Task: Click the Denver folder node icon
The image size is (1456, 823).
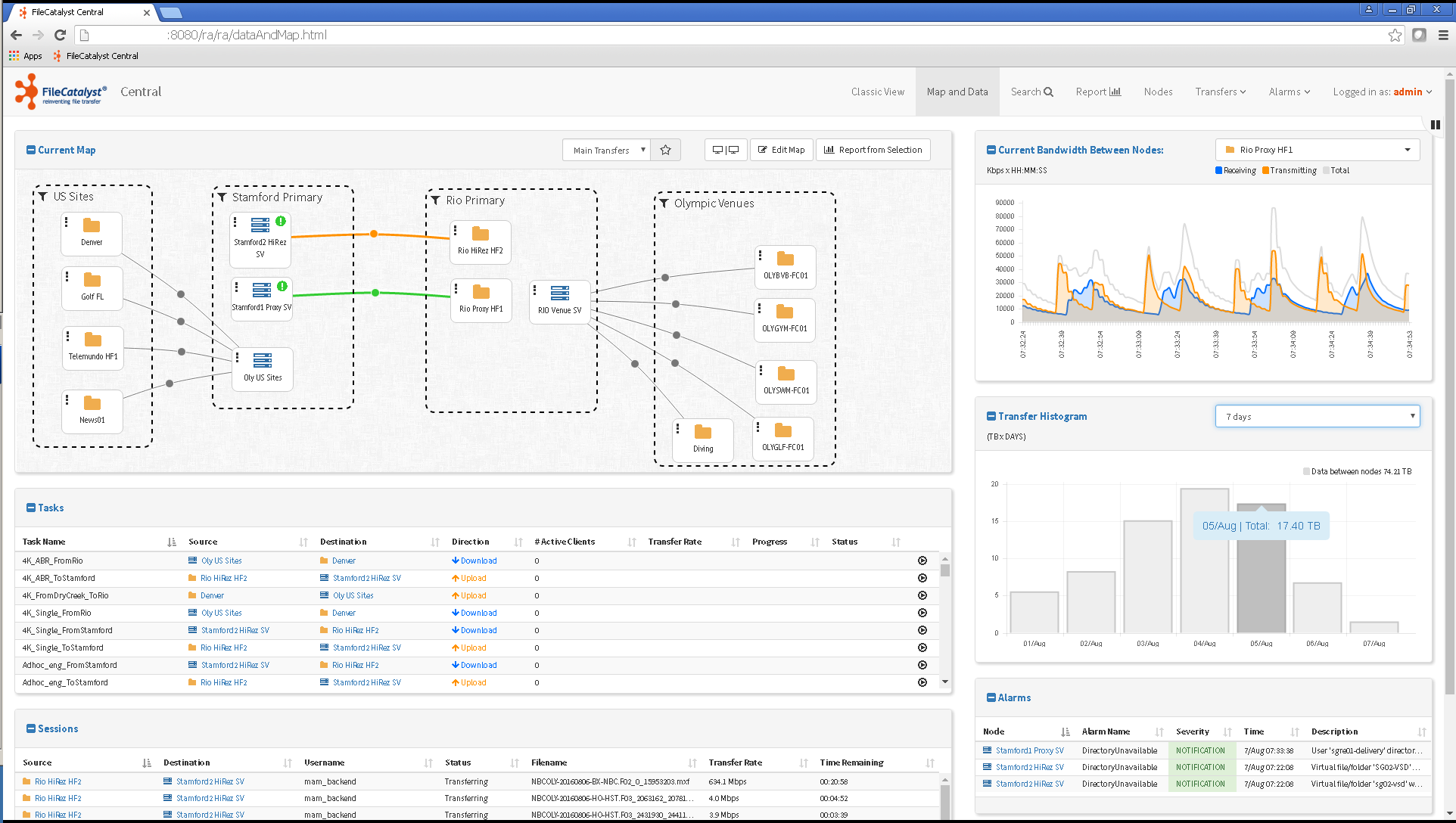Action: (x=92, y=225)
